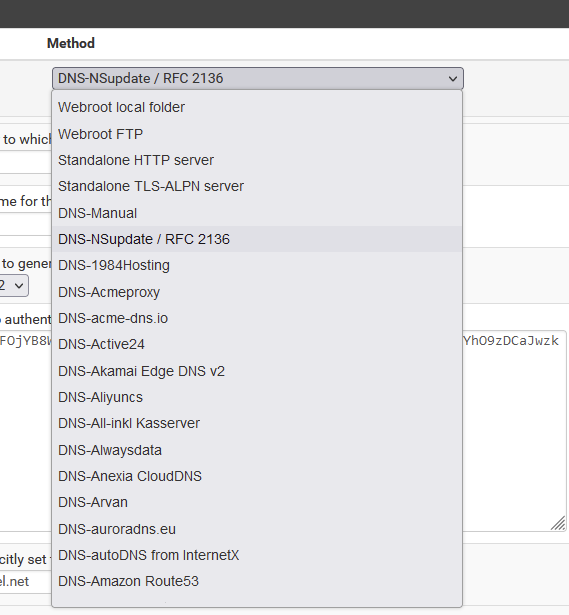Image resolution: width=569 pixels, height=615 pixels.
Task: Select DNS-Akamai Edge DNS v2
Action: 257,371
